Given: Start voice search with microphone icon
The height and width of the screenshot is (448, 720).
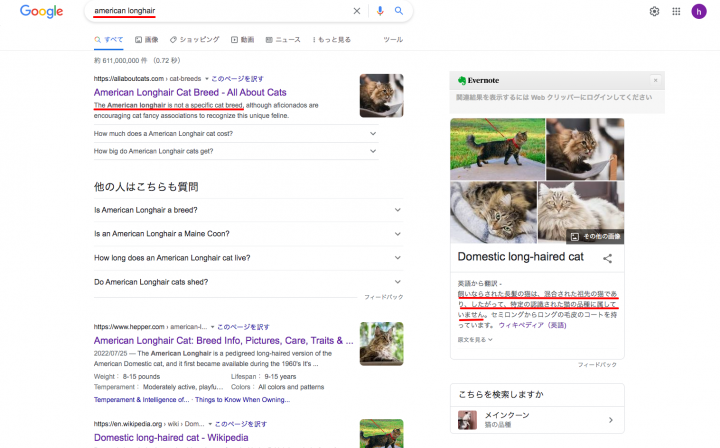Looking at the screenshot, I should tap(380, 11).
